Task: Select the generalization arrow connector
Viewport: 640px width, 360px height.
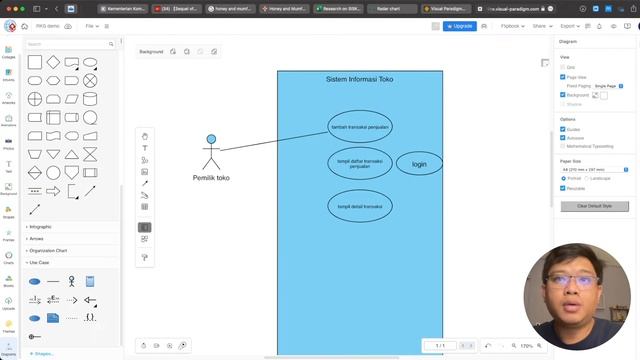Action: tap(90, 300)
